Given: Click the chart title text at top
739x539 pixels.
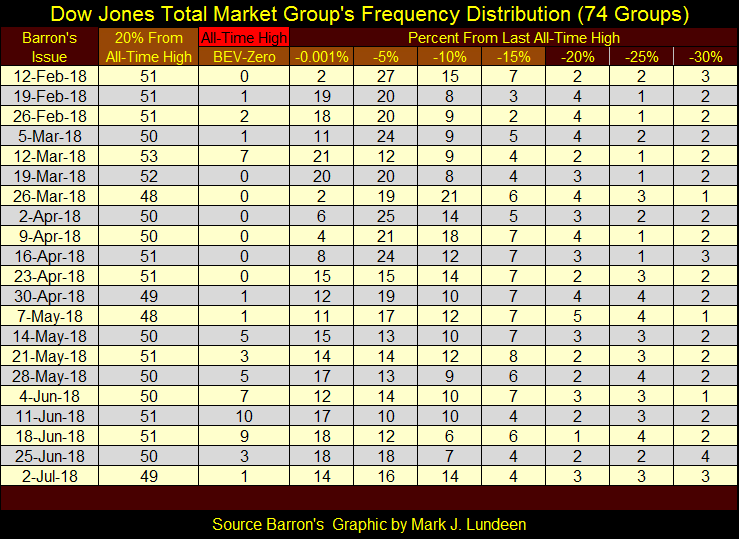Looking at the screenshot, I should 369,14.
